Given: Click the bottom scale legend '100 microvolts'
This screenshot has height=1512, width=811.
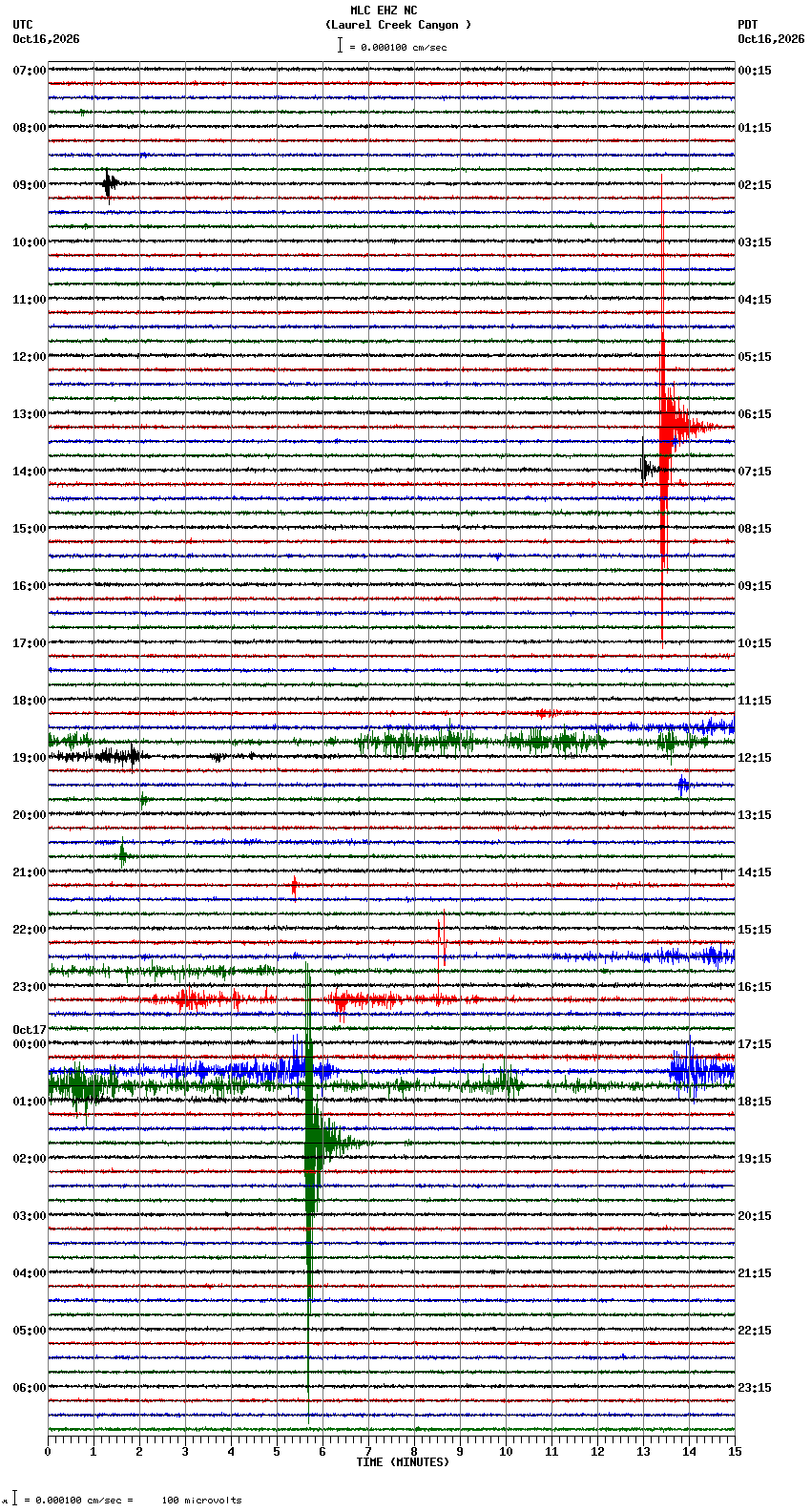Looking at the screenshot, I should click(x=201, y=1500).
